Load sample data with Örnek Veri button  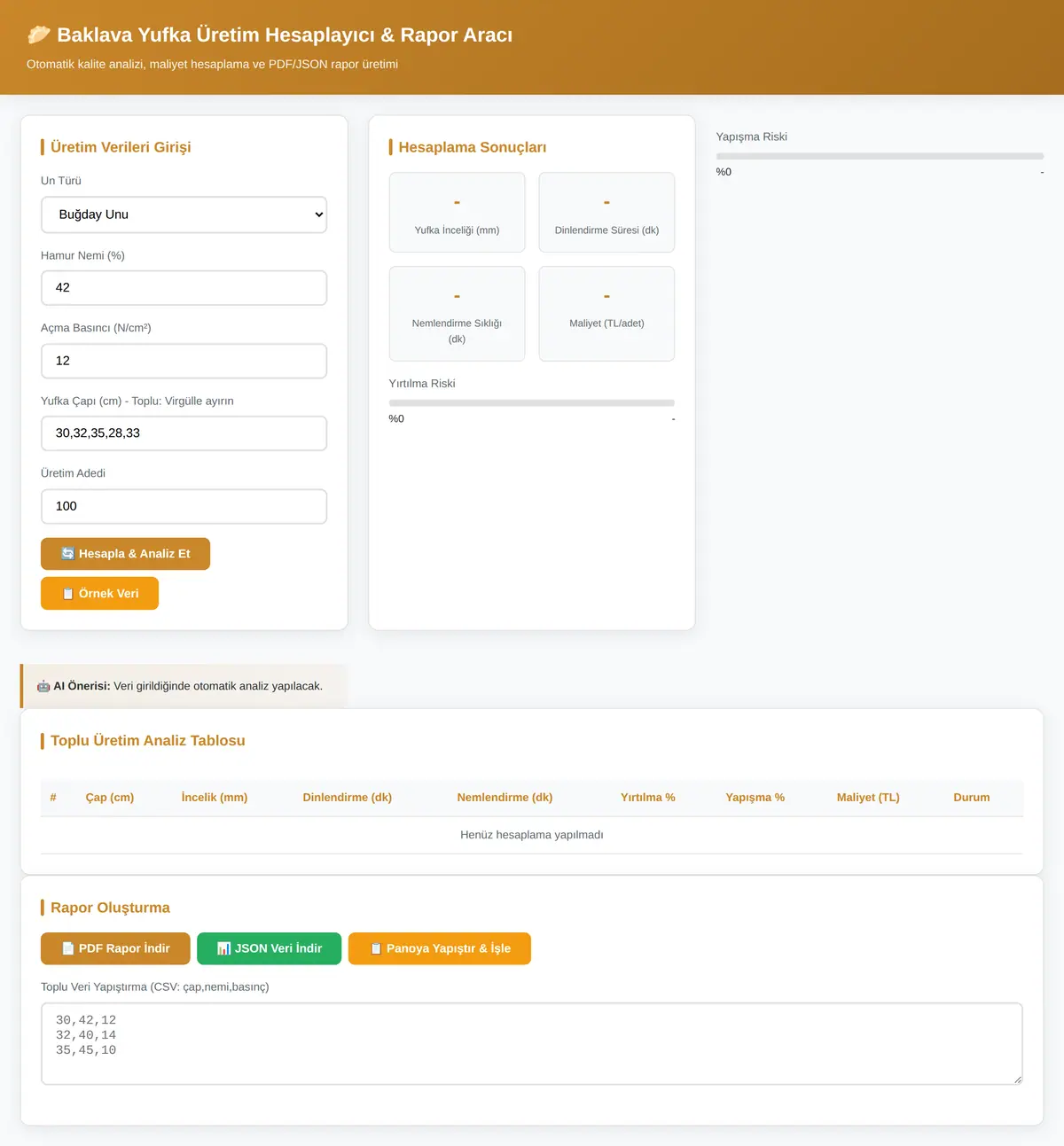[x=99, y=594]
